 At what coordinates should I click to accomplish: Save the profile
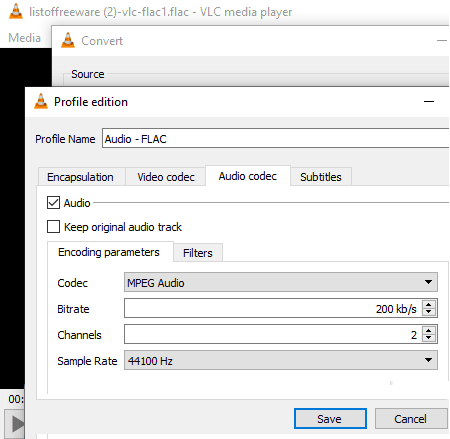point(330,419)
